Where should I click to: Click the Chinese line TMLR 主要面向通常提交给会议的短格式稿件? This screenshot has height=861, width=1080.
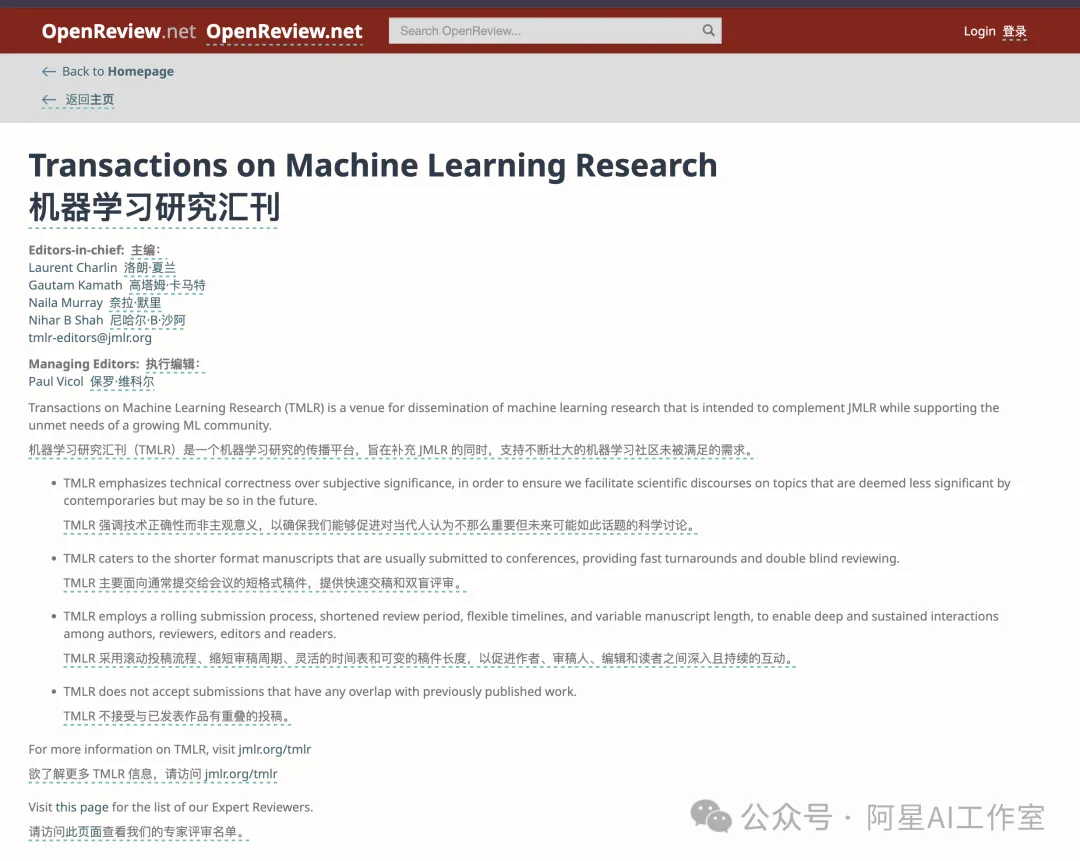tap(265, 583)
